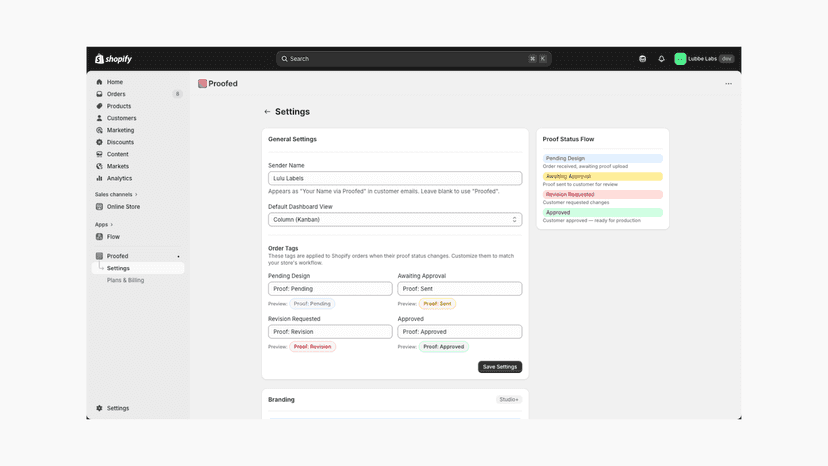Click the Pending Design tag input
The image size is (828, 466).
tap(330, 288)
